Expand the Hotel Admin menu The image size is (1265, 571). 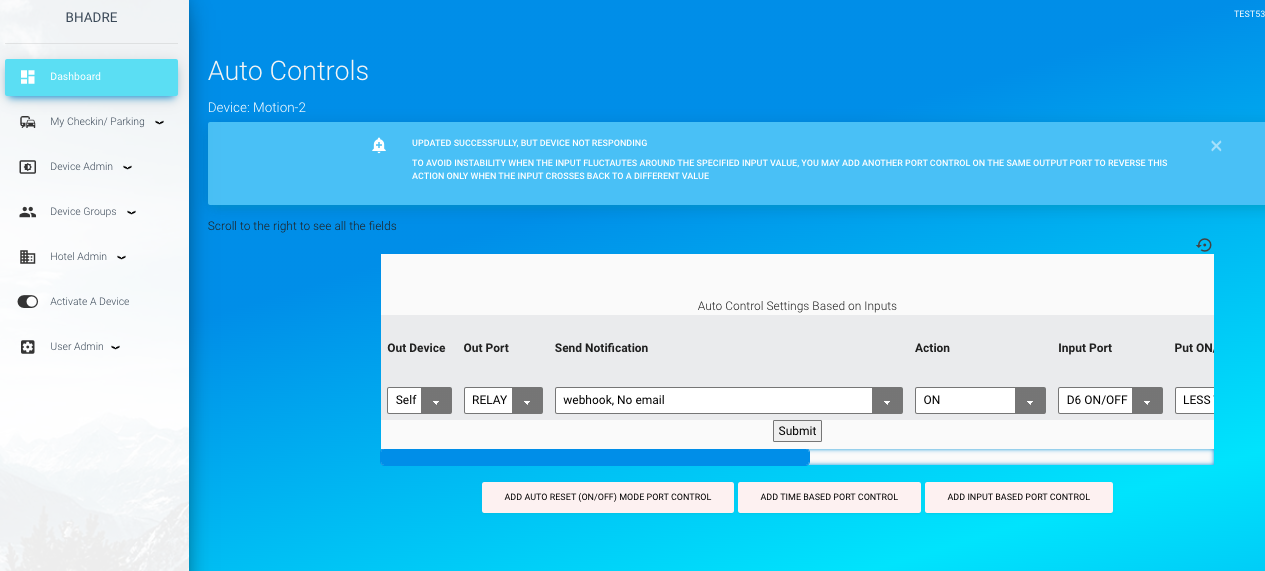point(91,257)
